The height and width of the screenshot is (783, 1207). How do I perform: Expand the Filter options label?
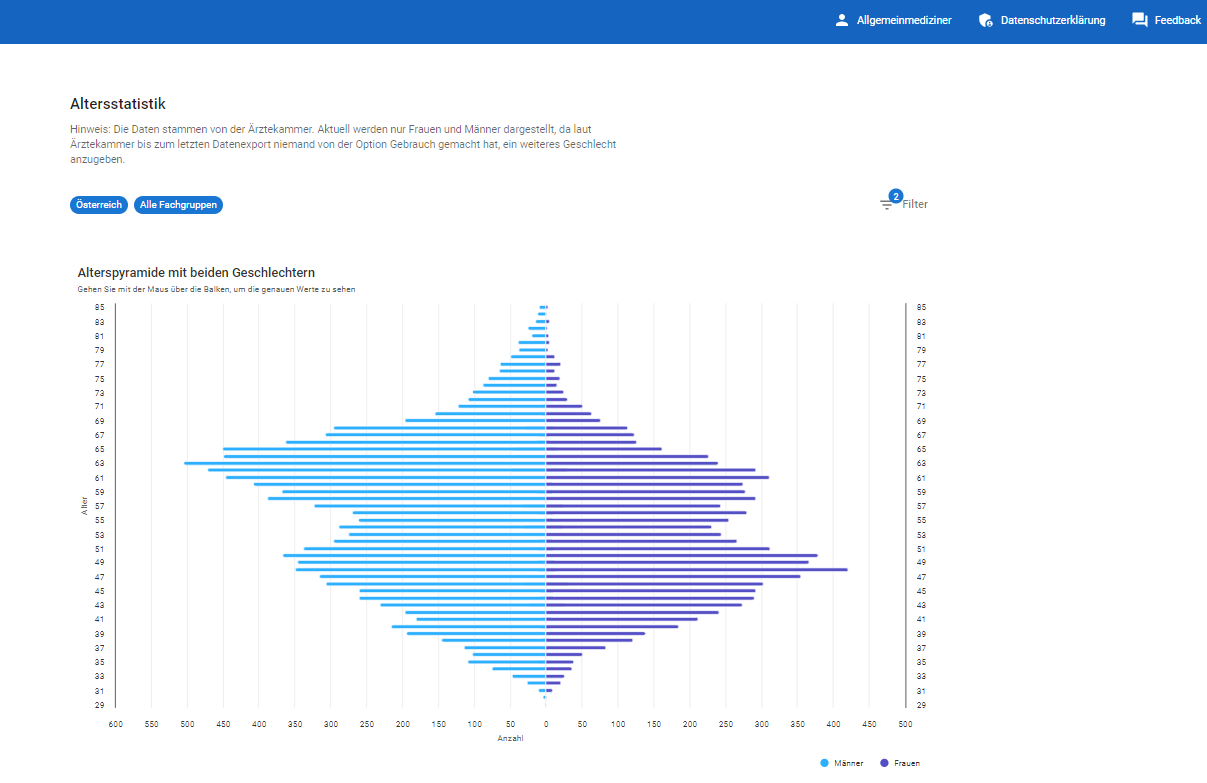pyautogui.click(x=915, y=204)
